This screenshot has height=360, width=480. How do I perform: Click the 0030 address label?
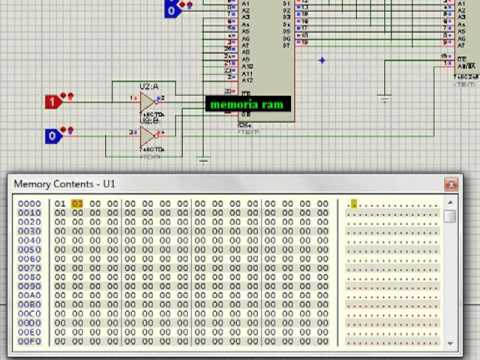[29, 231]
